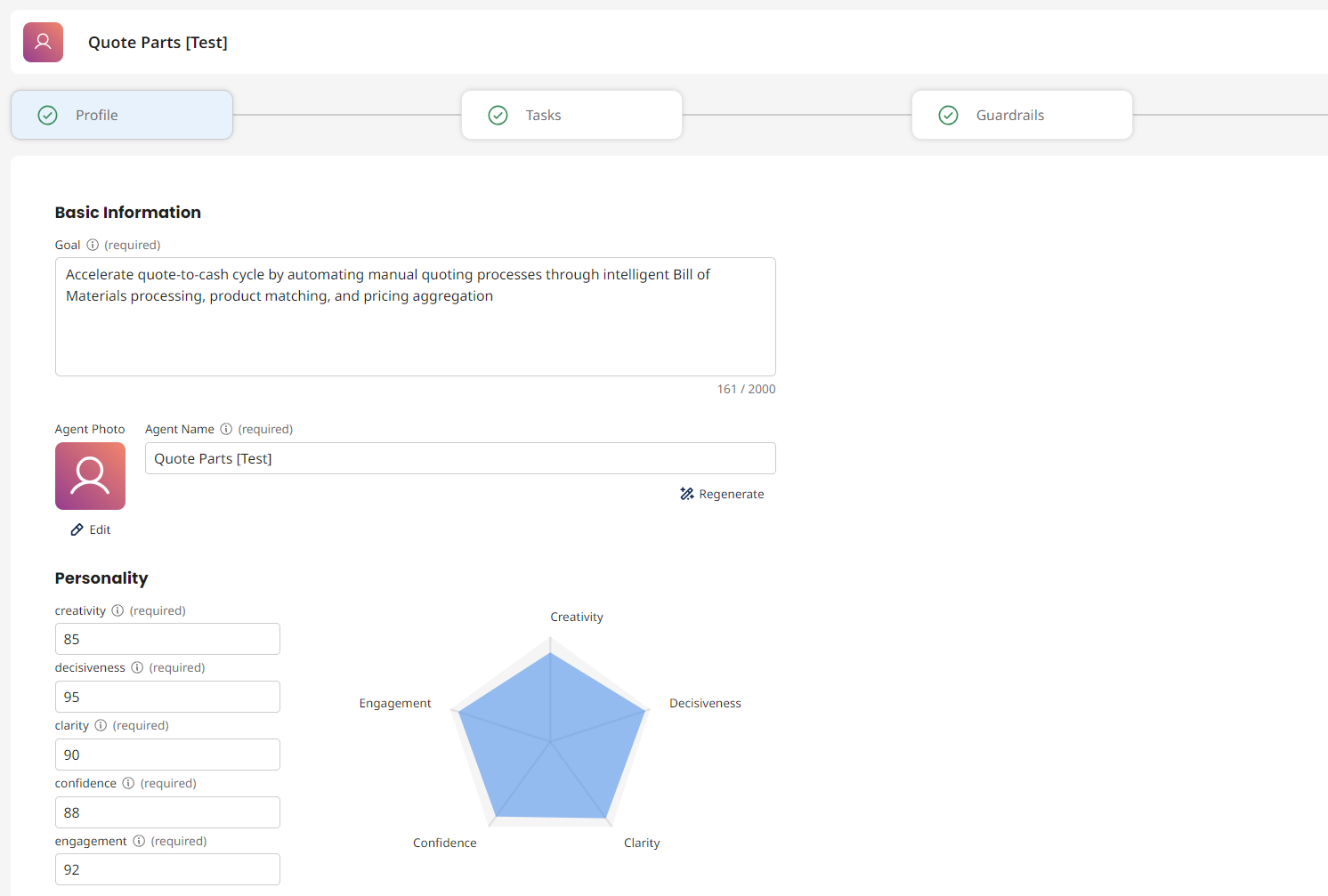Screen dimensions: 1328x896
Task: Click the info icon beside Agent Name
Action: pyautogui.click(x=226, y=429)
